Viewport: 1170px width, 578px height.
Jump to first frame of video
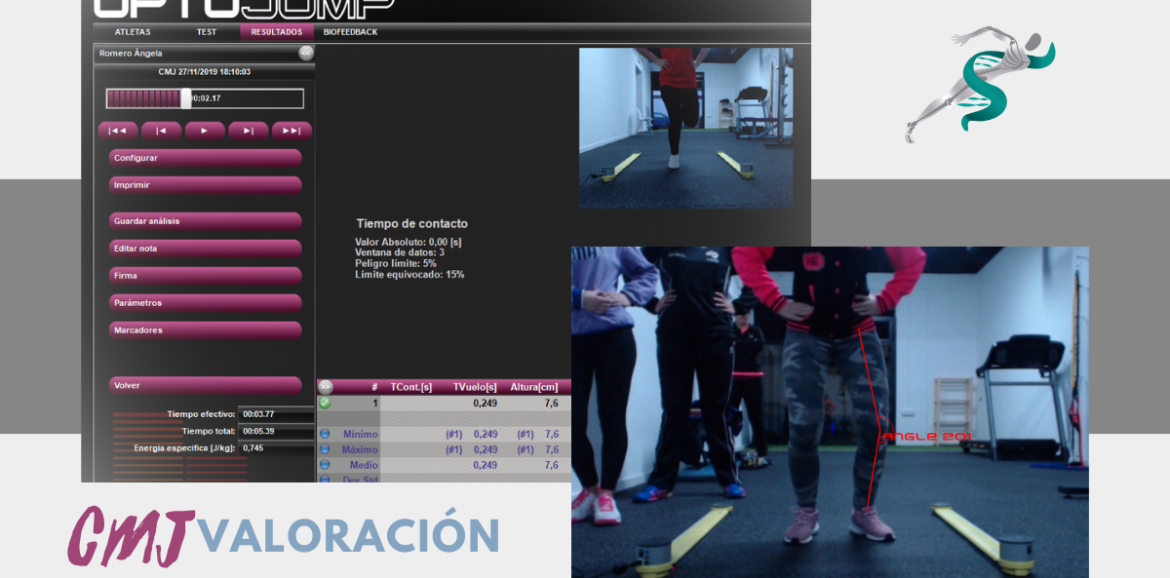coord(118,131)
